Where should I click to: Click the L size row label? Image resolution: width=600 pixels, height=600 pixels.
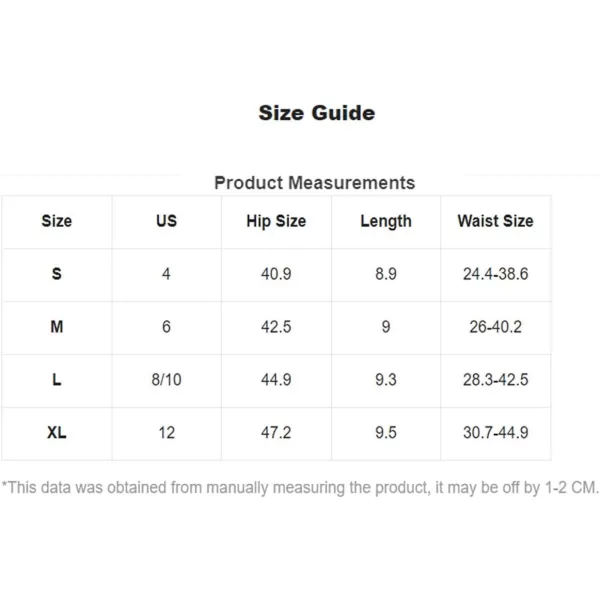pos(57,380)
